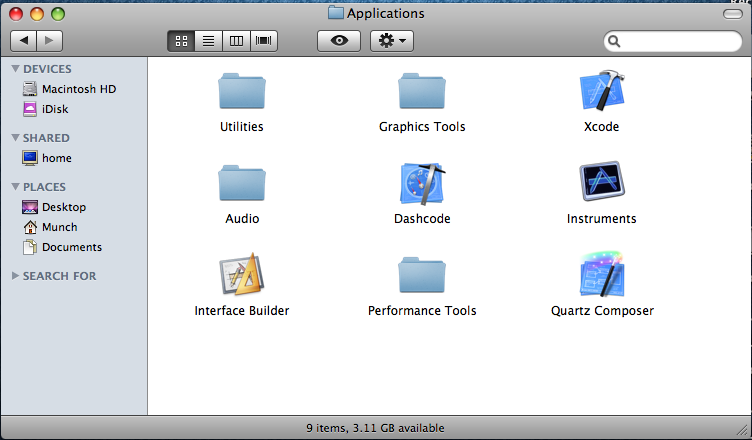Click the Documents icon in Places
The image size is (752, 440).
pyautogui.click(x=30, y=247)
